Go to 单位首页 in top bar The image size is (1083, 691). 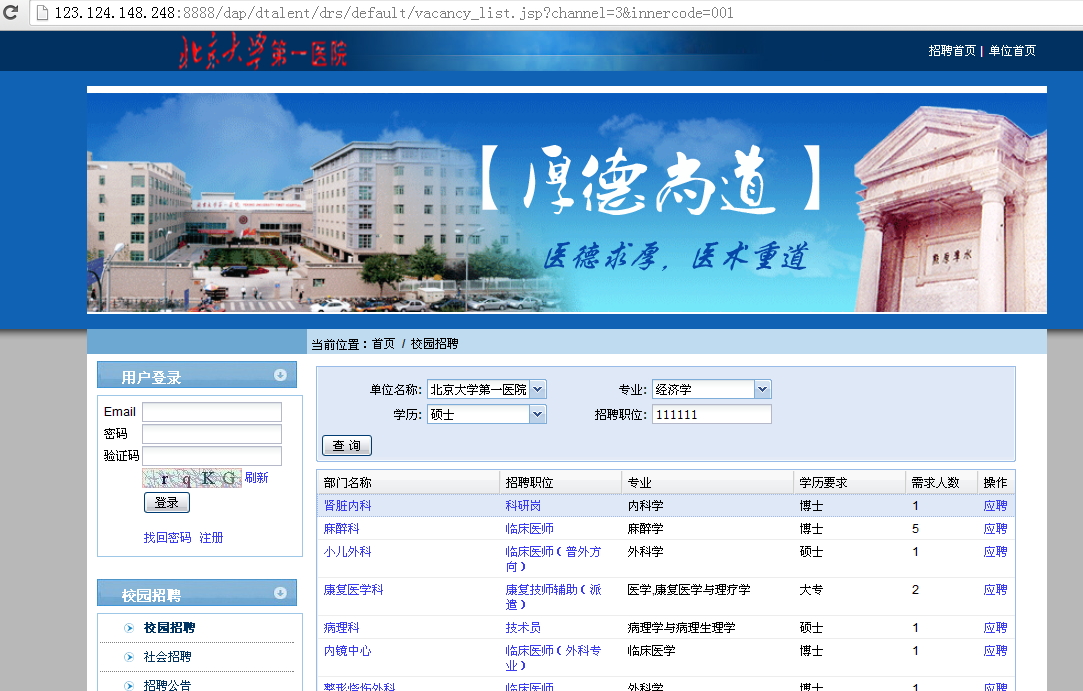tap(1012, 50)
